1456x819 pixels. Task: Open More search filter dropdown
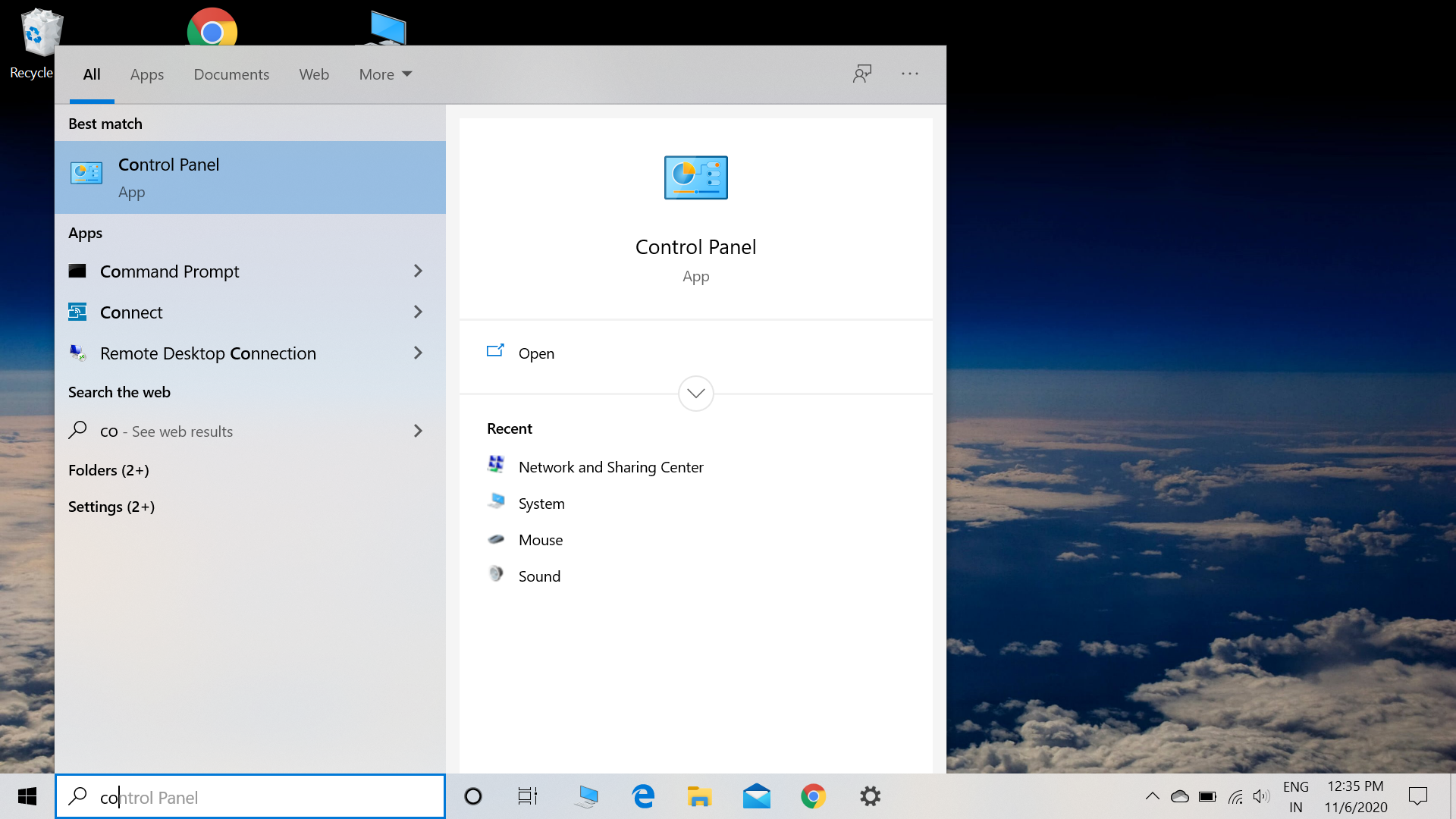[x=385, y=74]
